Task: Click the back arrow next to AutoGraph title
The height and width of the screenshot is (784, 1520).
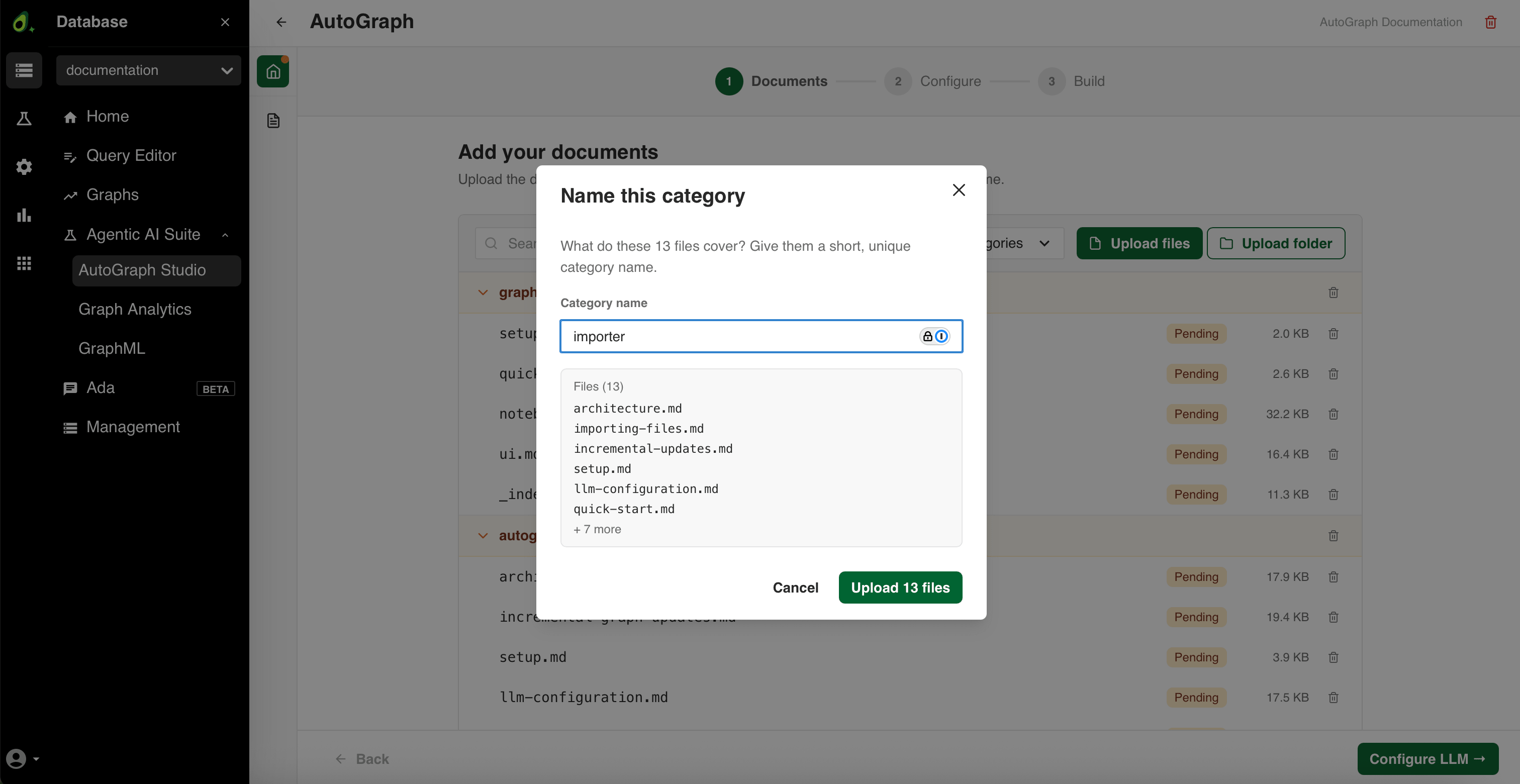Action: point(281,22)
